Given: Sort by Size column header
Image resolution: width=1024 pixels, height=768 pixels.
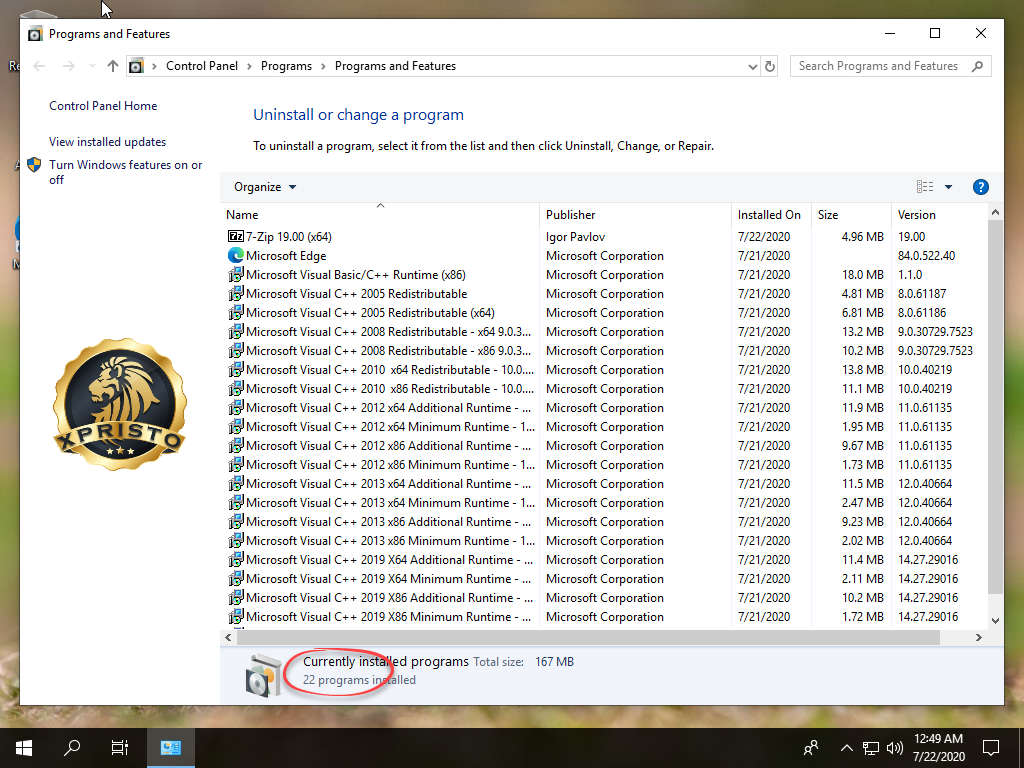Looking at the screenshot, I should pyautogui.click(x=851, y=215).
